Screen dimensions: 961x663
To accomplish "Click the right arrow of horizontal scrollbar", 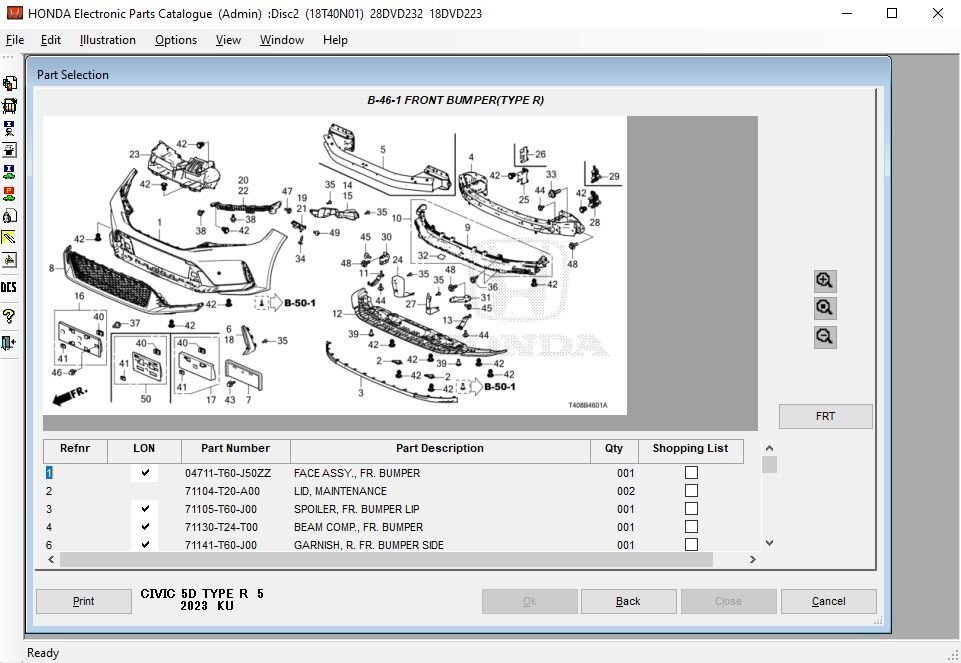I will (753, 560).
